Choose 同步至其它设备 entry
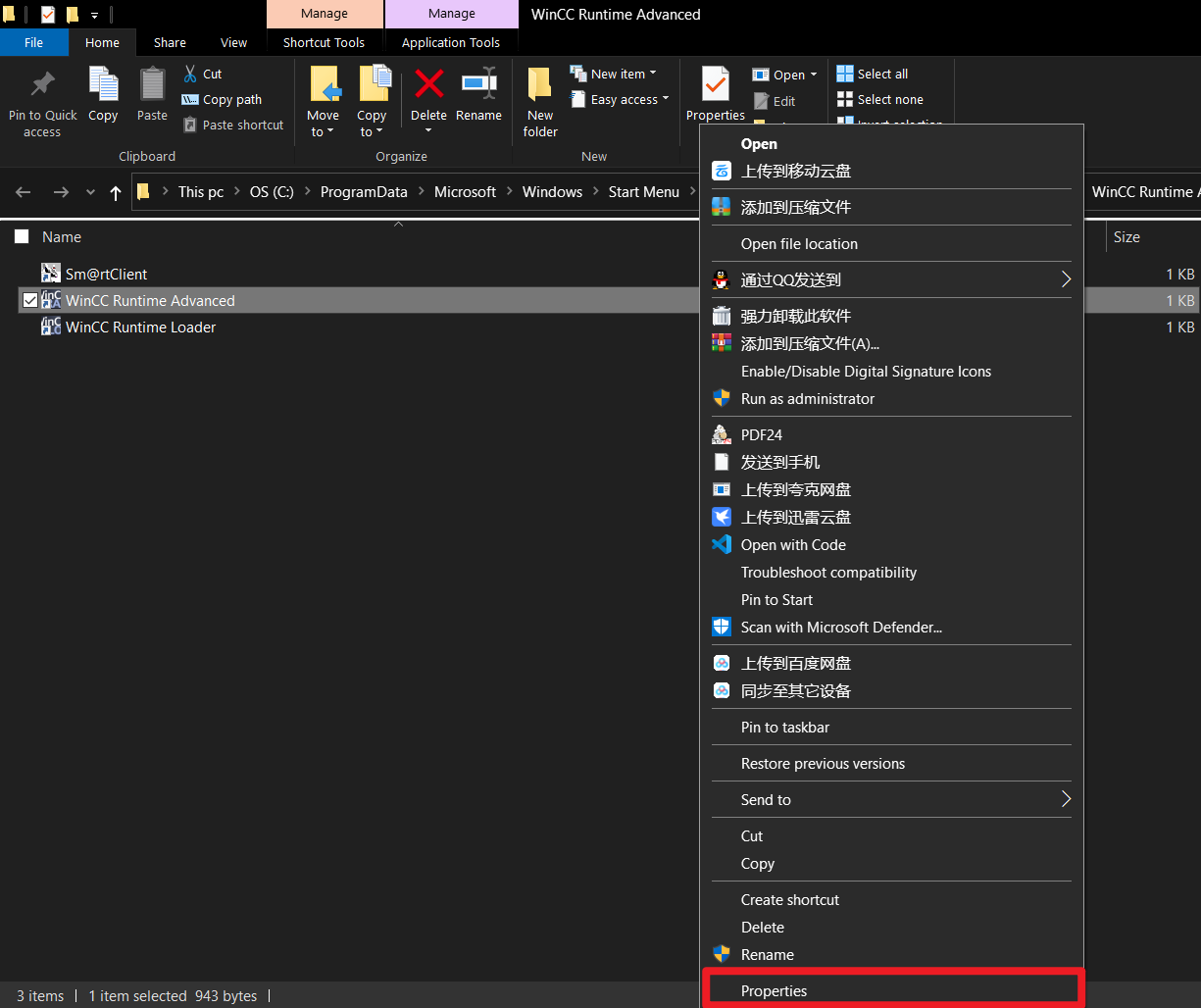Screen dimensions: 1201x1008 tap(892, 690)
